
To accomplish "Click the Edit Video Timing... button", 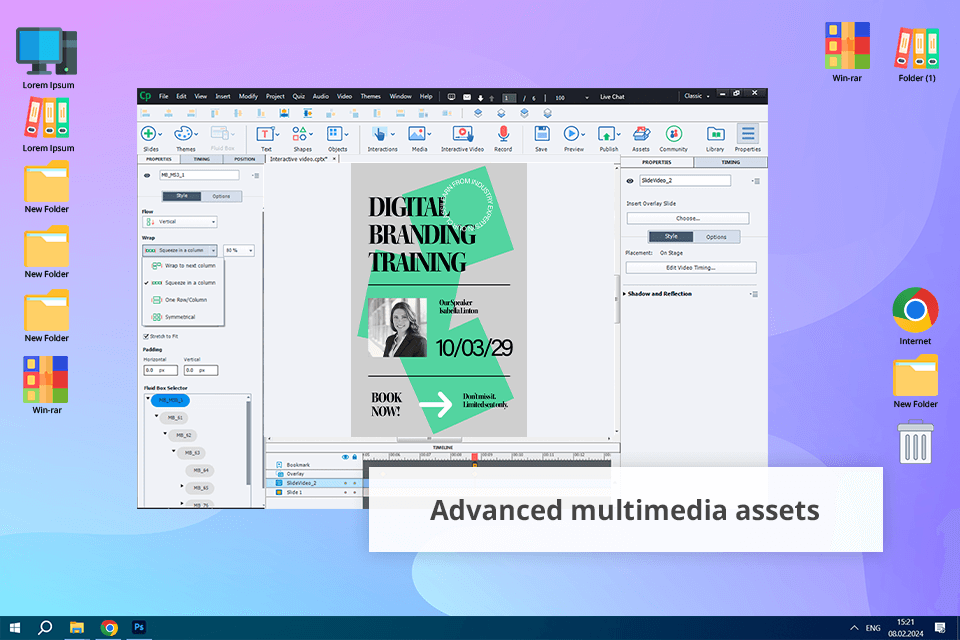I will pos(691,268).
